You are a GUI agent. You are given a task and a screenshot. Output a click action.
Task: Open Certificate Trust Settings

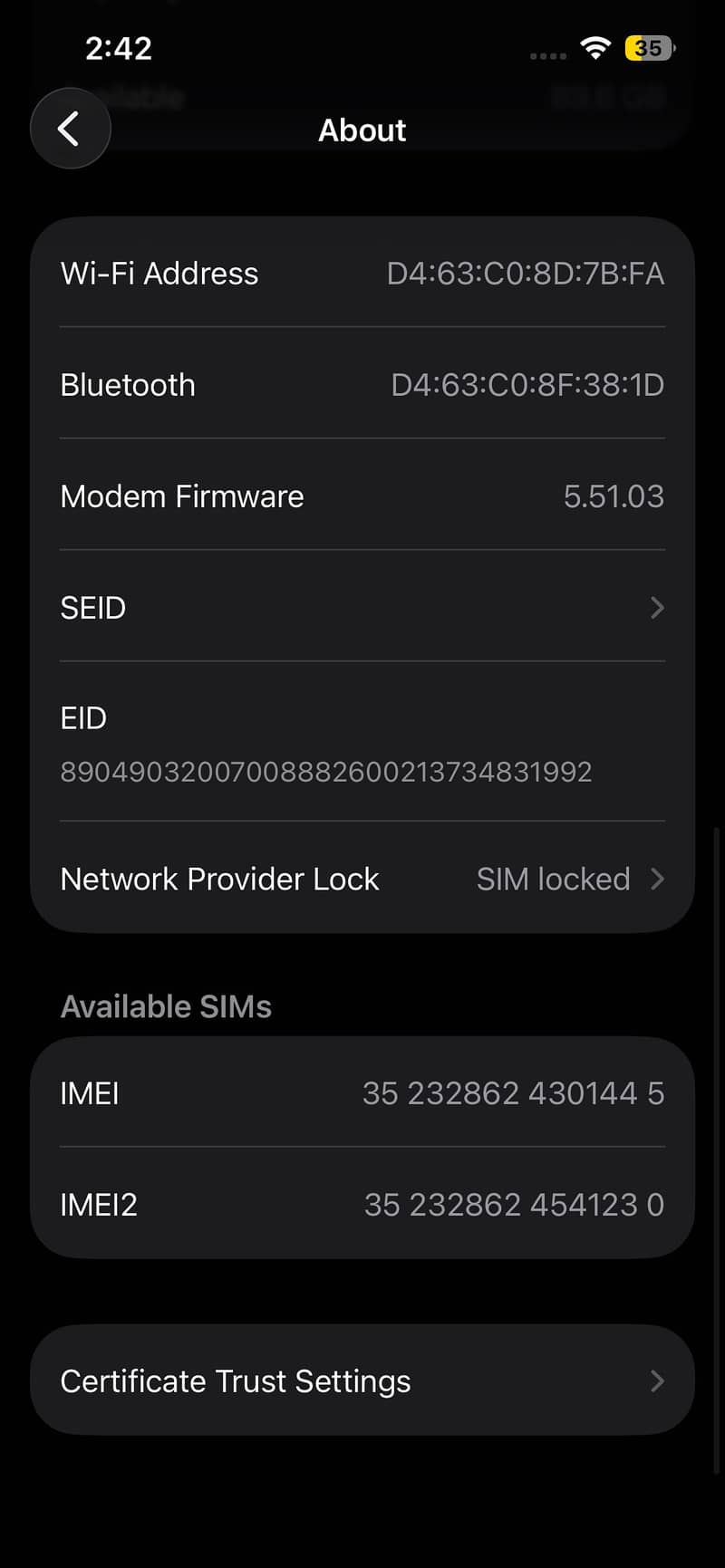[362, 1380]
